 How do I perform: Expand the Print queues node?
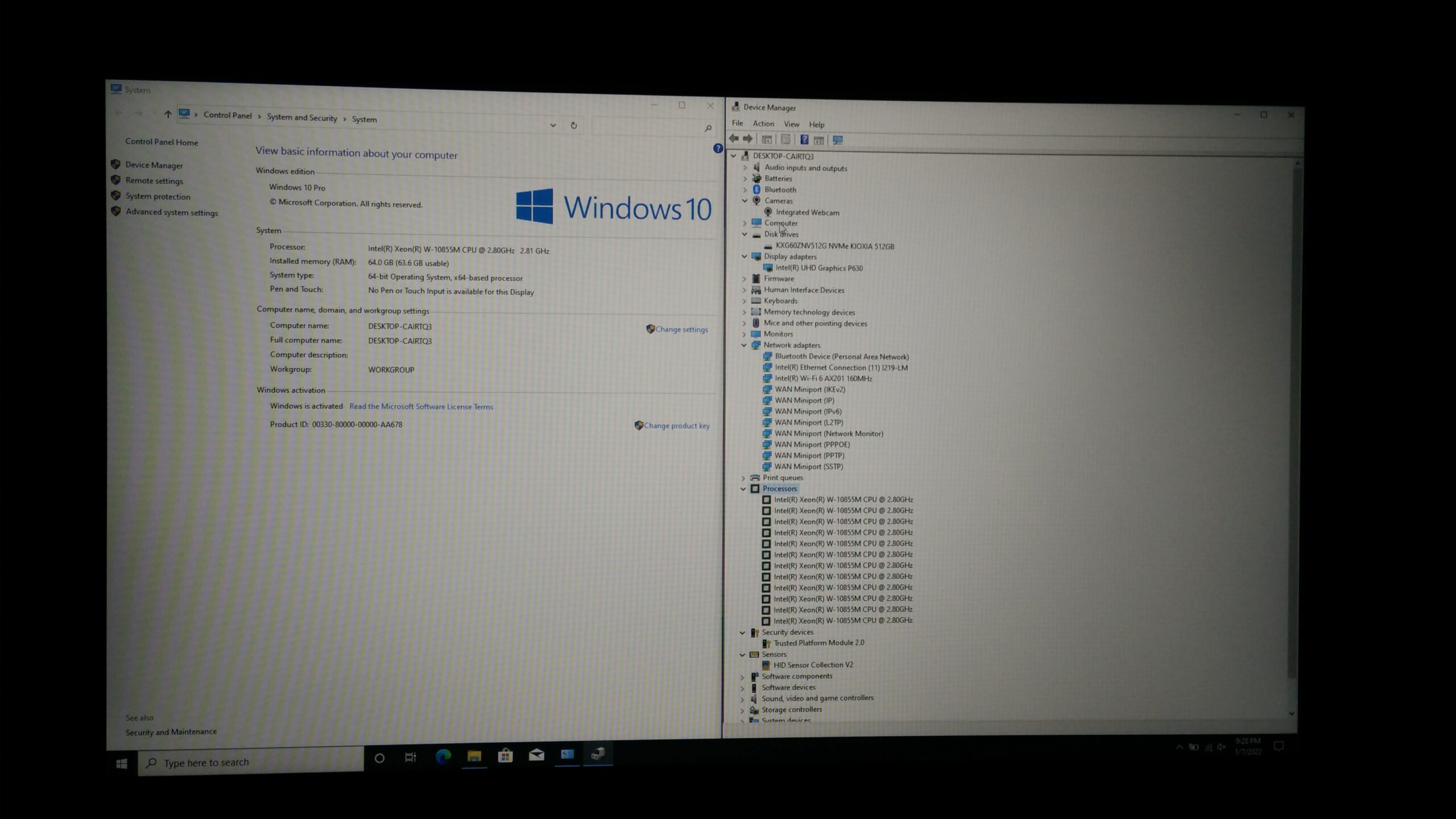pos(743,478)
